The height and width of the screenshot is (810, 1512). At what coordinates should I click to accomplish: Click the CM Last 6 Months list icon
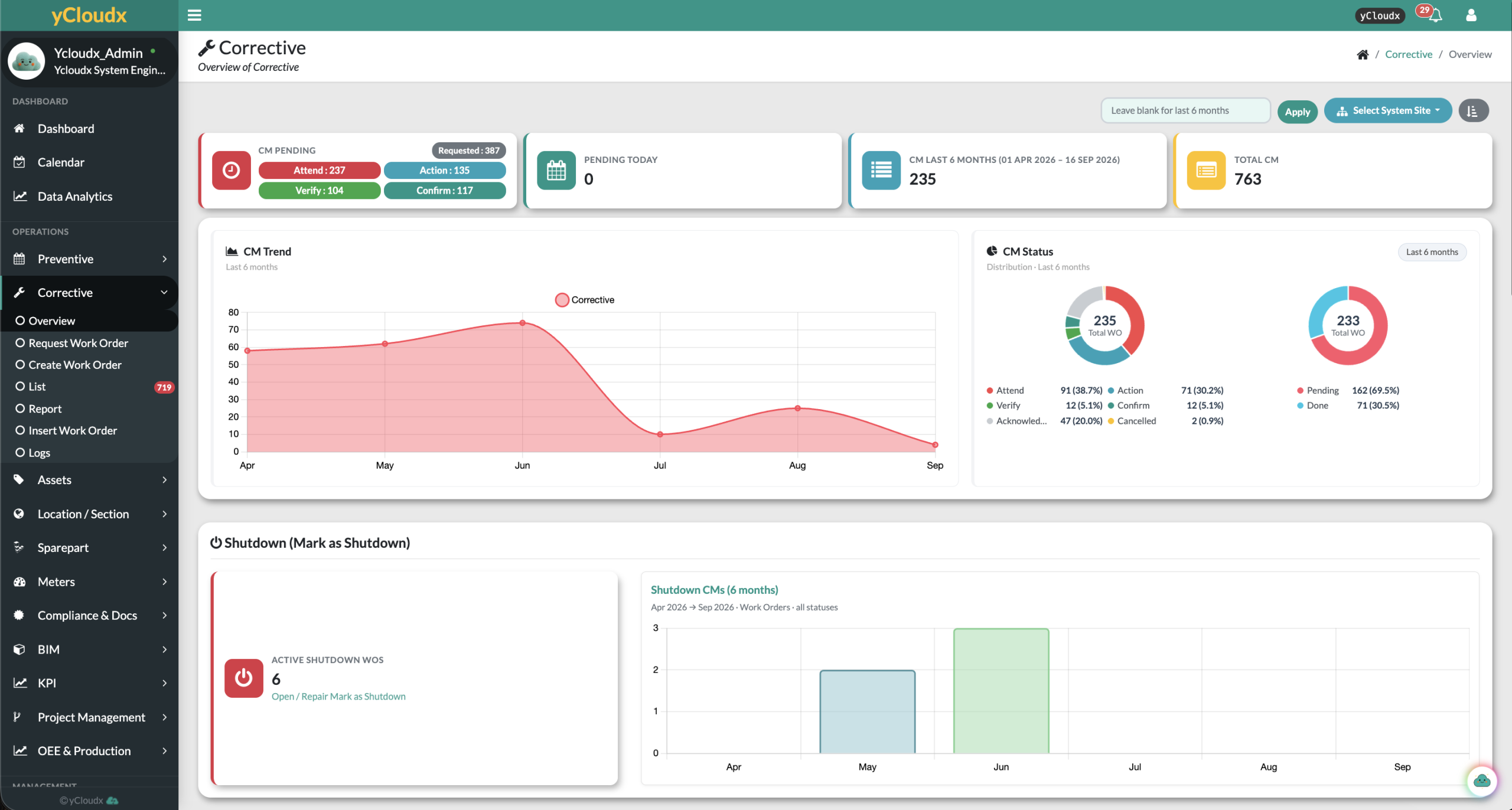(881, 171)
